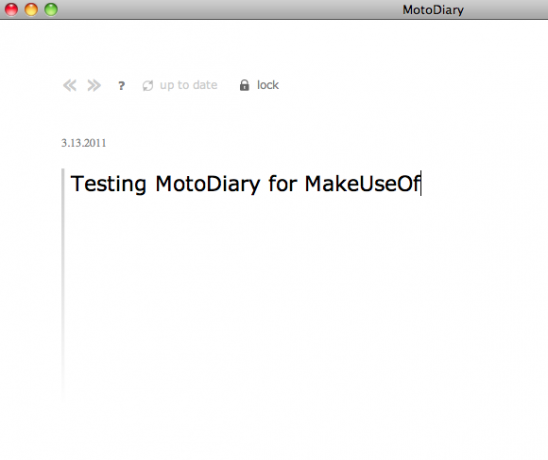Click the "lock" text label
The image size is (548, 460).
(268, 85)
